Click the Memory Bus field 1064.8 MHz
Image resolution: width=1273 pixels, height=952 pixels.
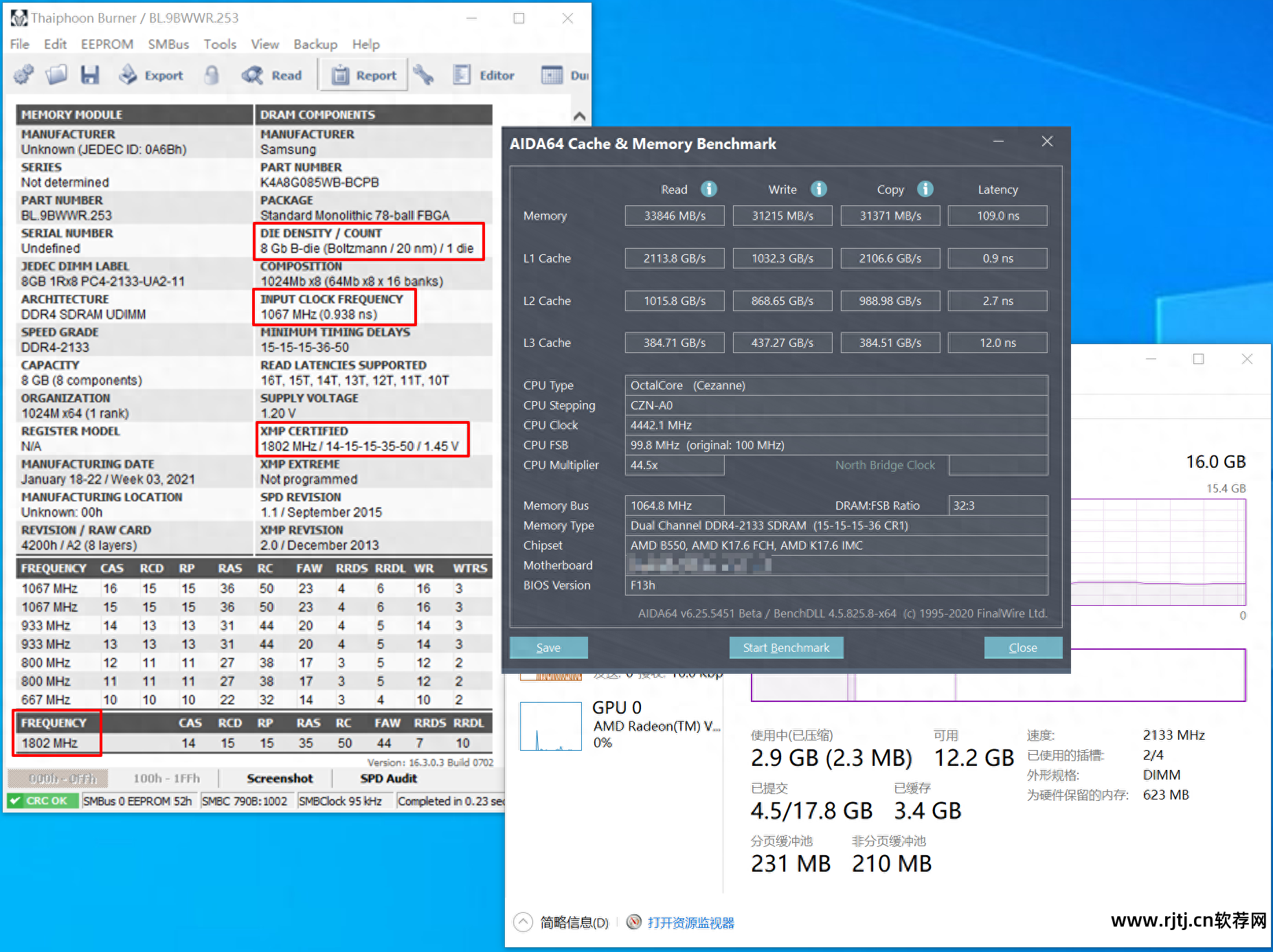675,506
